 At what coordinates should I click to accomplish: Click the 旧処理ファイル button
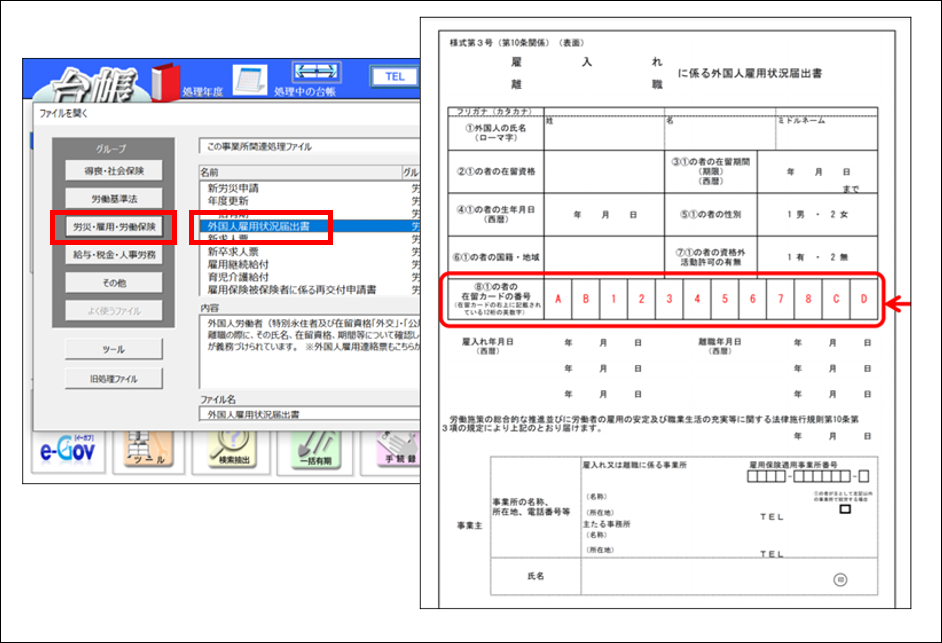114,379
